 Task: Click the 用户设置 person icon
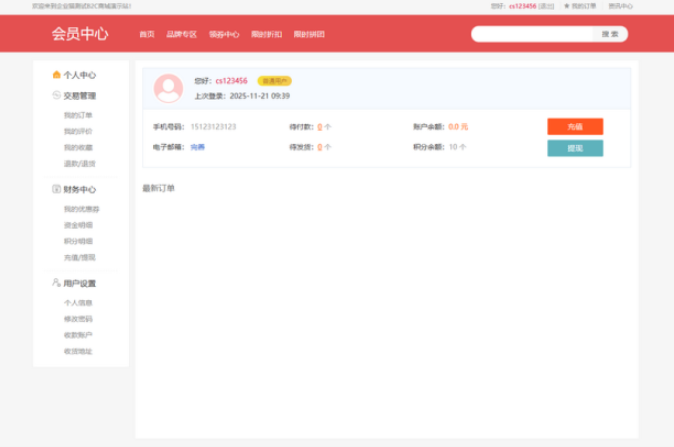[x=56, y=282]
